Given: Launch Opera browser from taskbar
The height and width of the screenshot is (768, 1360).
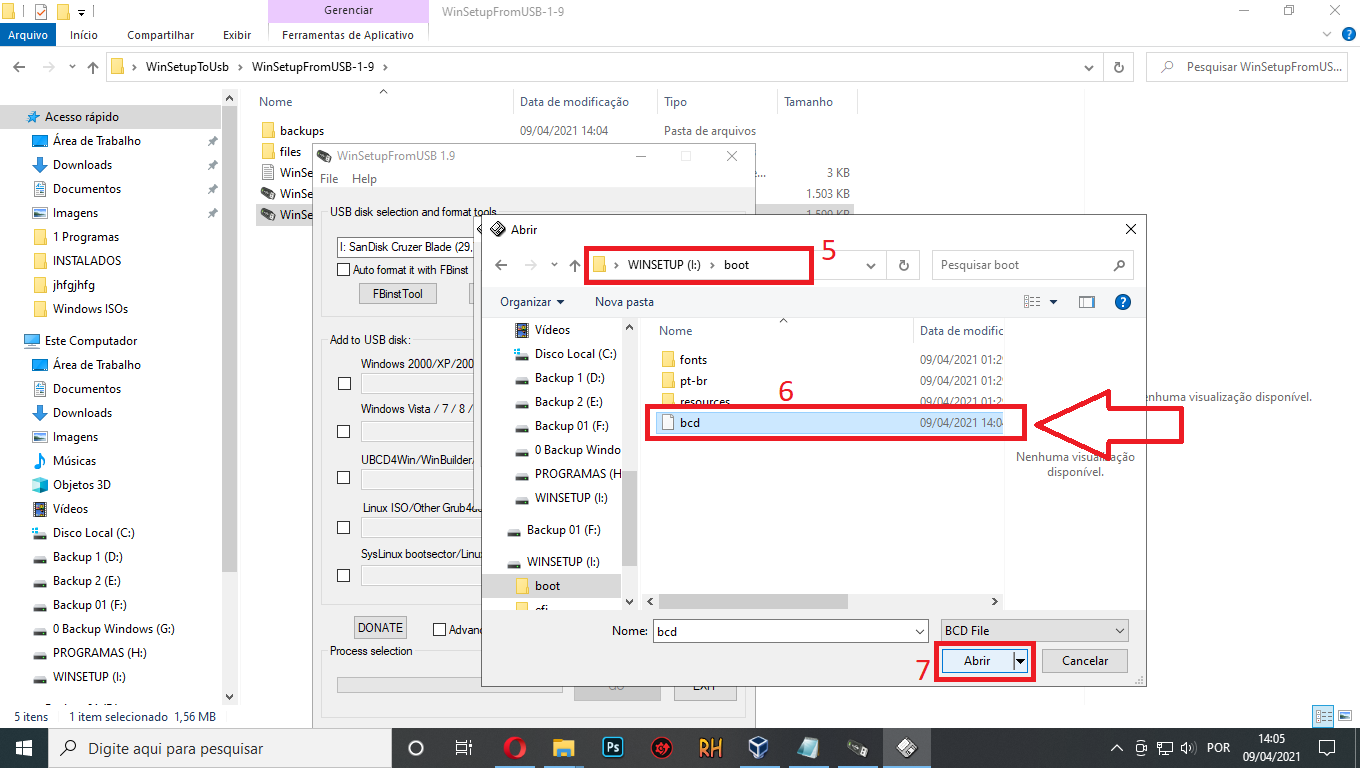Looking at the screenshot, I should [x=515, y=748].
